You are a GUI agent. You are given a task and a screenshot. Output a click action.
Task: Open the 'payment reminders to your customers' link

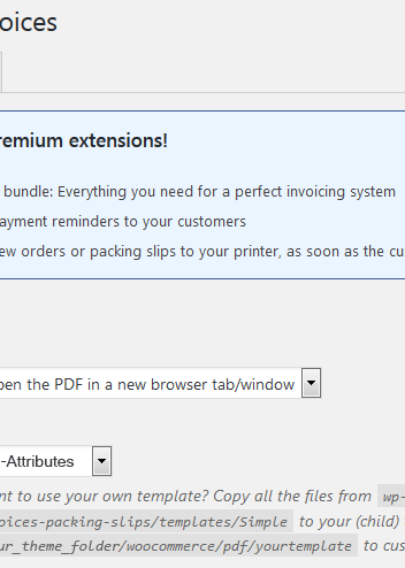click(123, 221)
